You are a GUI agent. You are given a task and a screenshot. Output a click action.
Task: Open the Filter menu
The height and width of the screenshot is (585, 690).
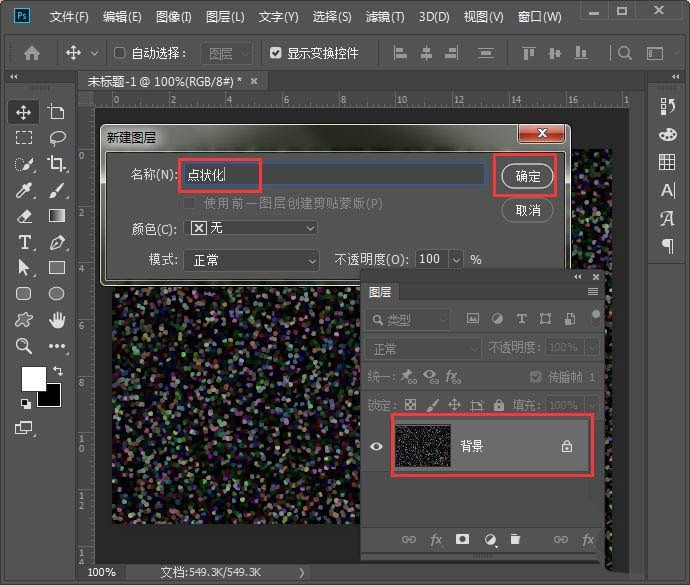point(385,17)
